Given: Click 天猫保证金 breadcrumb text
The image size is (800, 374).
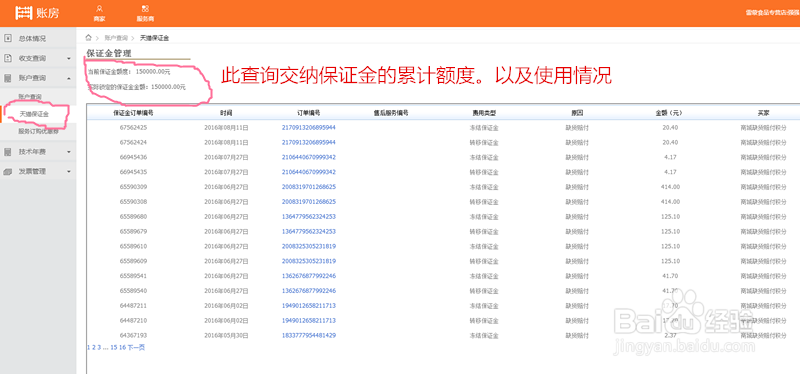Looking at the screenshot, I should tap(155, 38).
